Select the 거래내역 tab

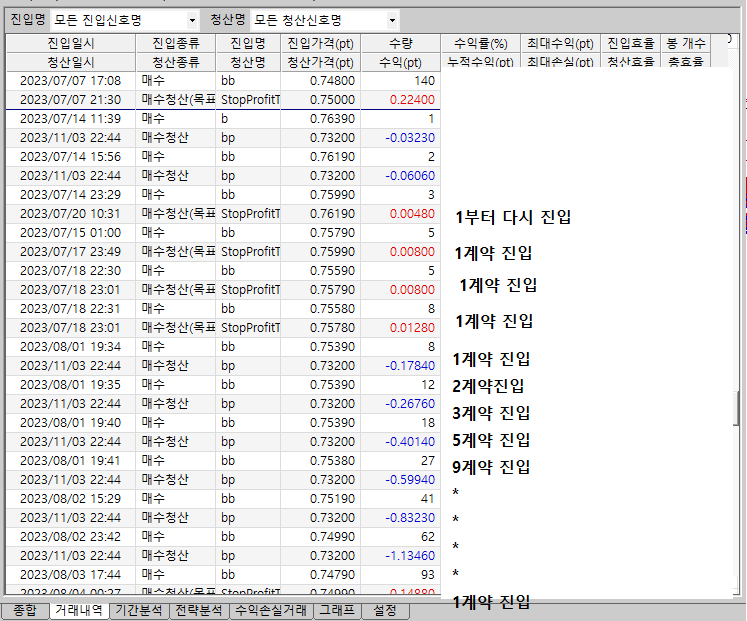tap(79, 609)
